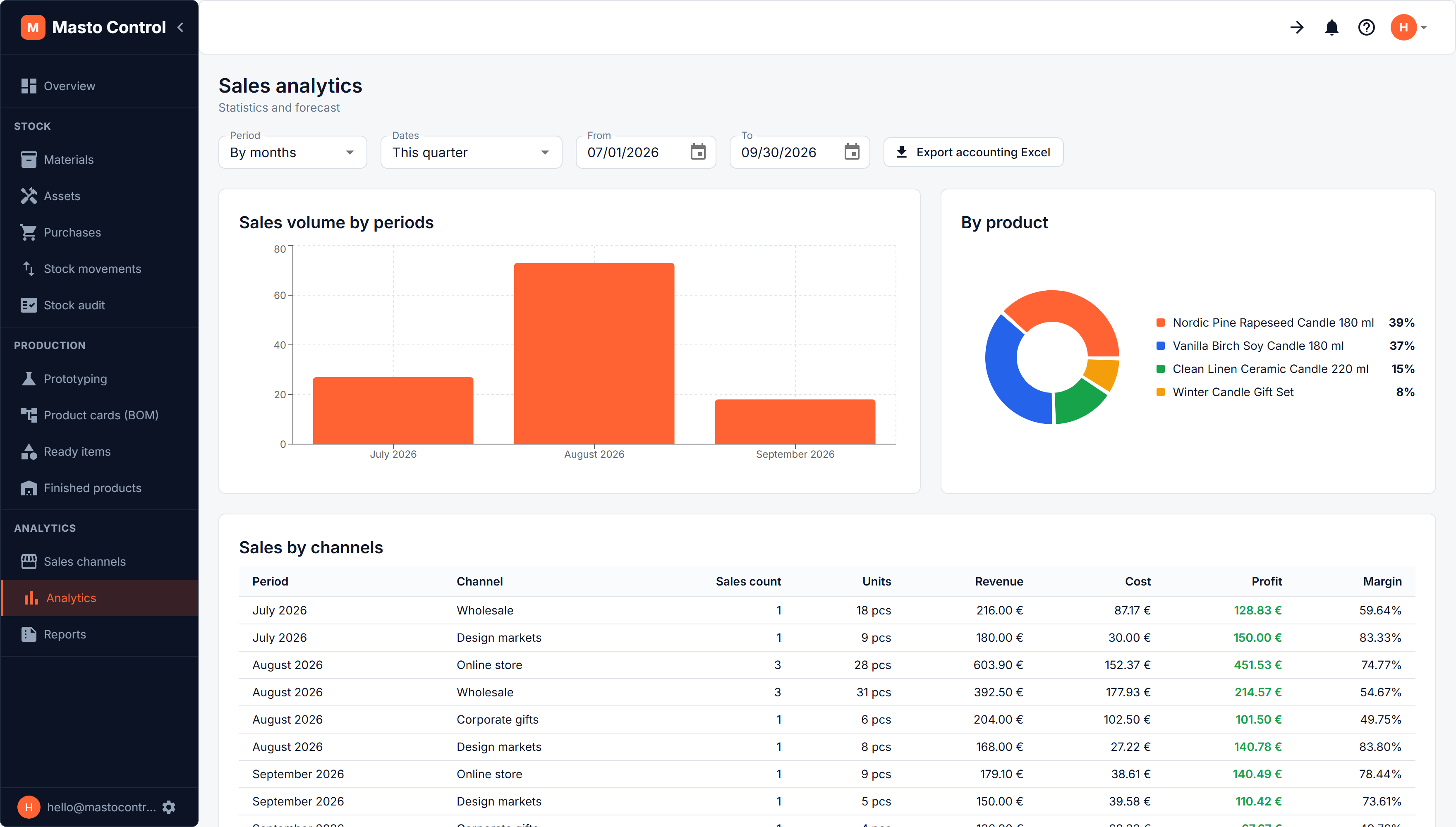This screenshot has height=827, width=1456.
Task: Click the Winter Candle Gift Set legend item
Action: point(1285,392)
